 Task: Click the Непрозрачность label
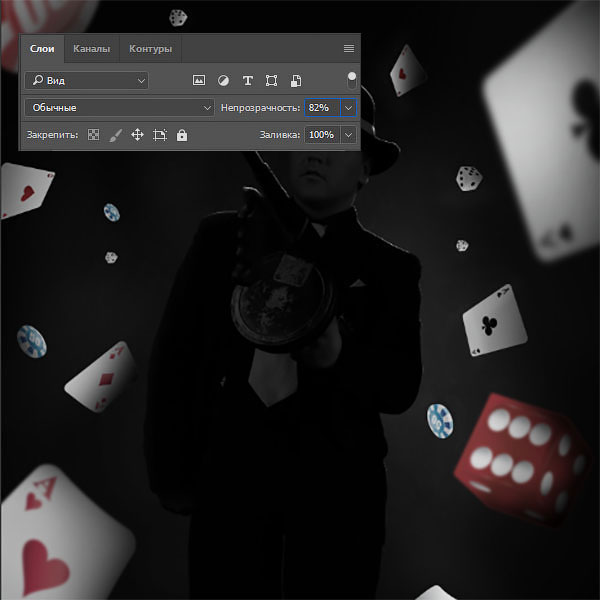point(260,108)
